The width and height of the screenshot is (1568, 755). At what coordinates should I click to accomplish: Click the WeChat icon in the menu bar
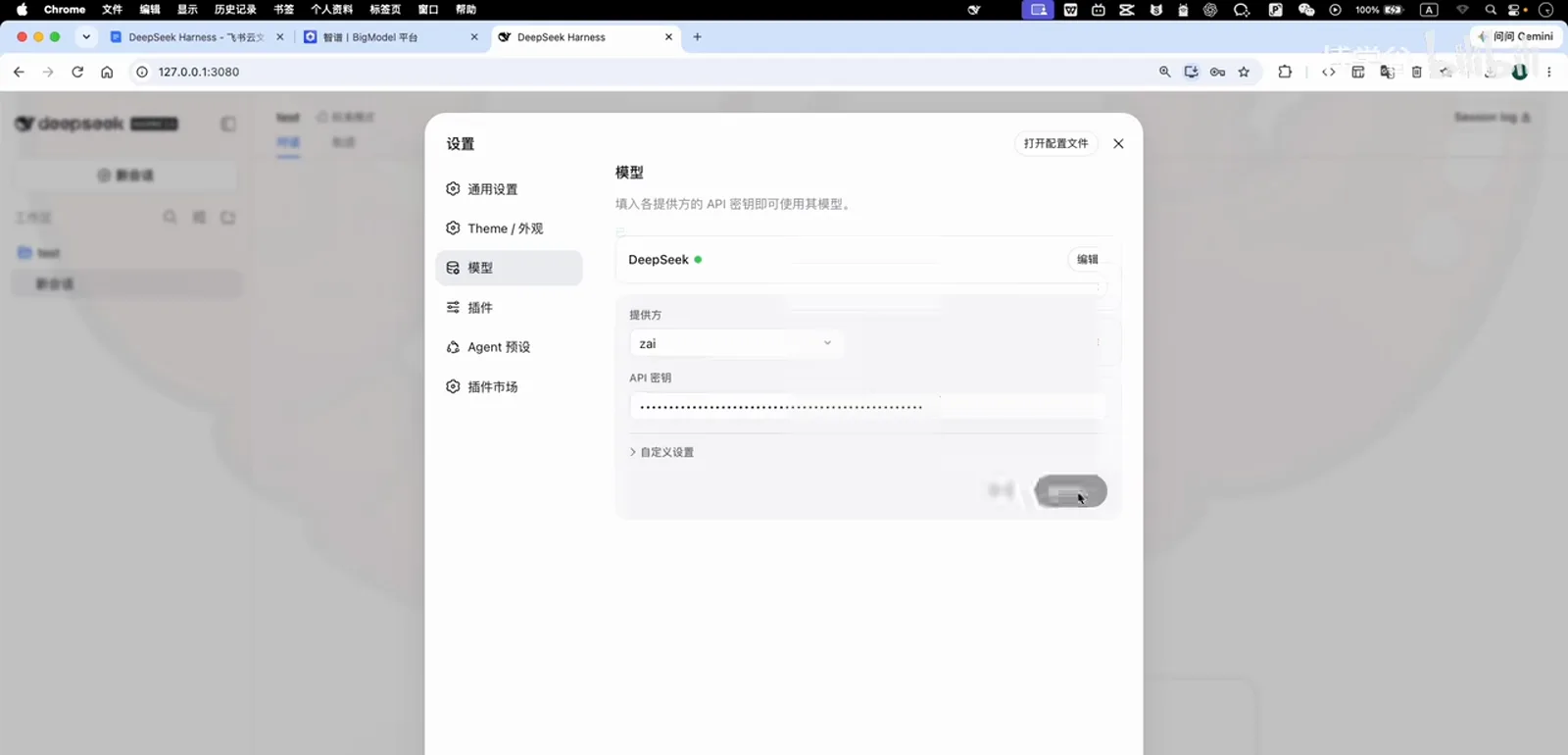(1306, 9)
